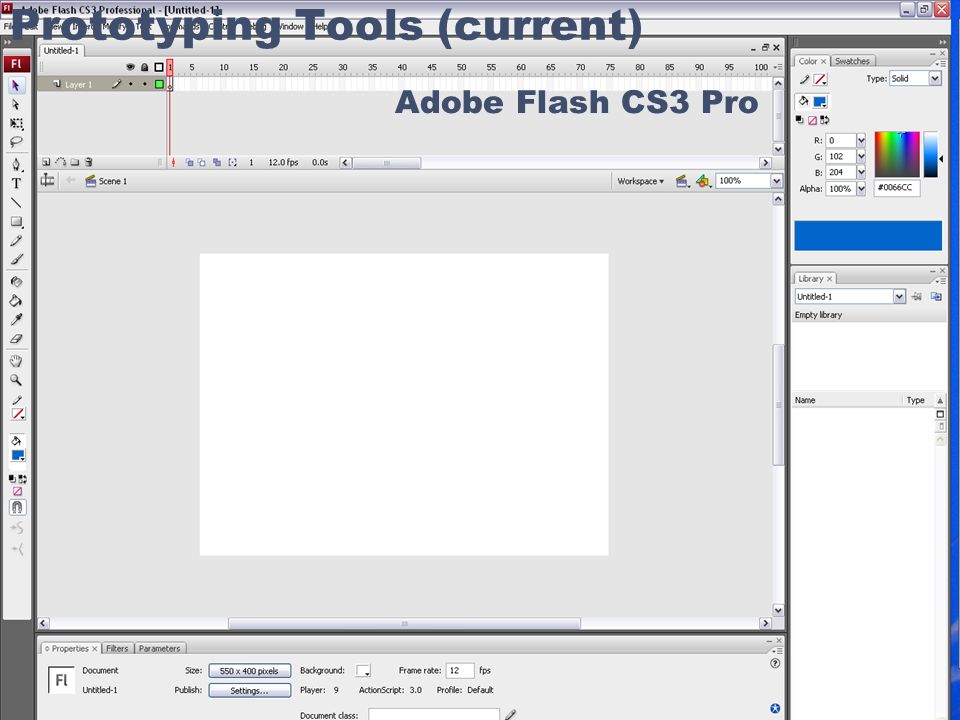
Task: Click the New Library Panel icon
Action: pos(936,296)
